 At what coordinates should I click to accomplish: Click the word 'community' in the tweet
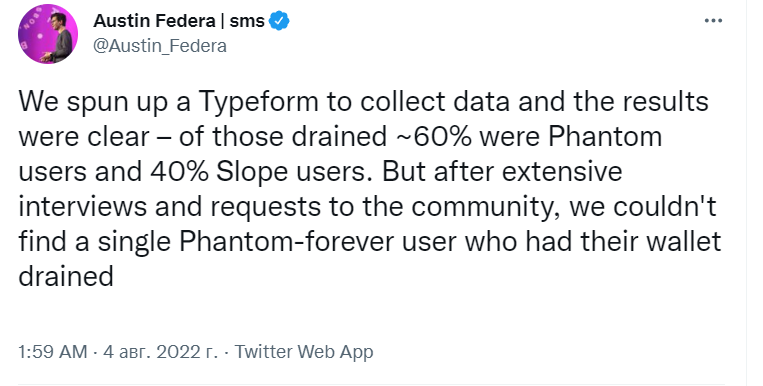(x=485, y=207)
